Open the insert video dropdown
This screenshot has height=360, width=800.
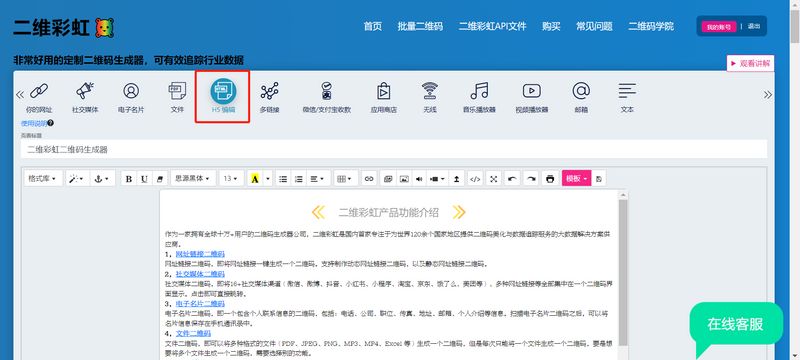click(x=437, y=178)
